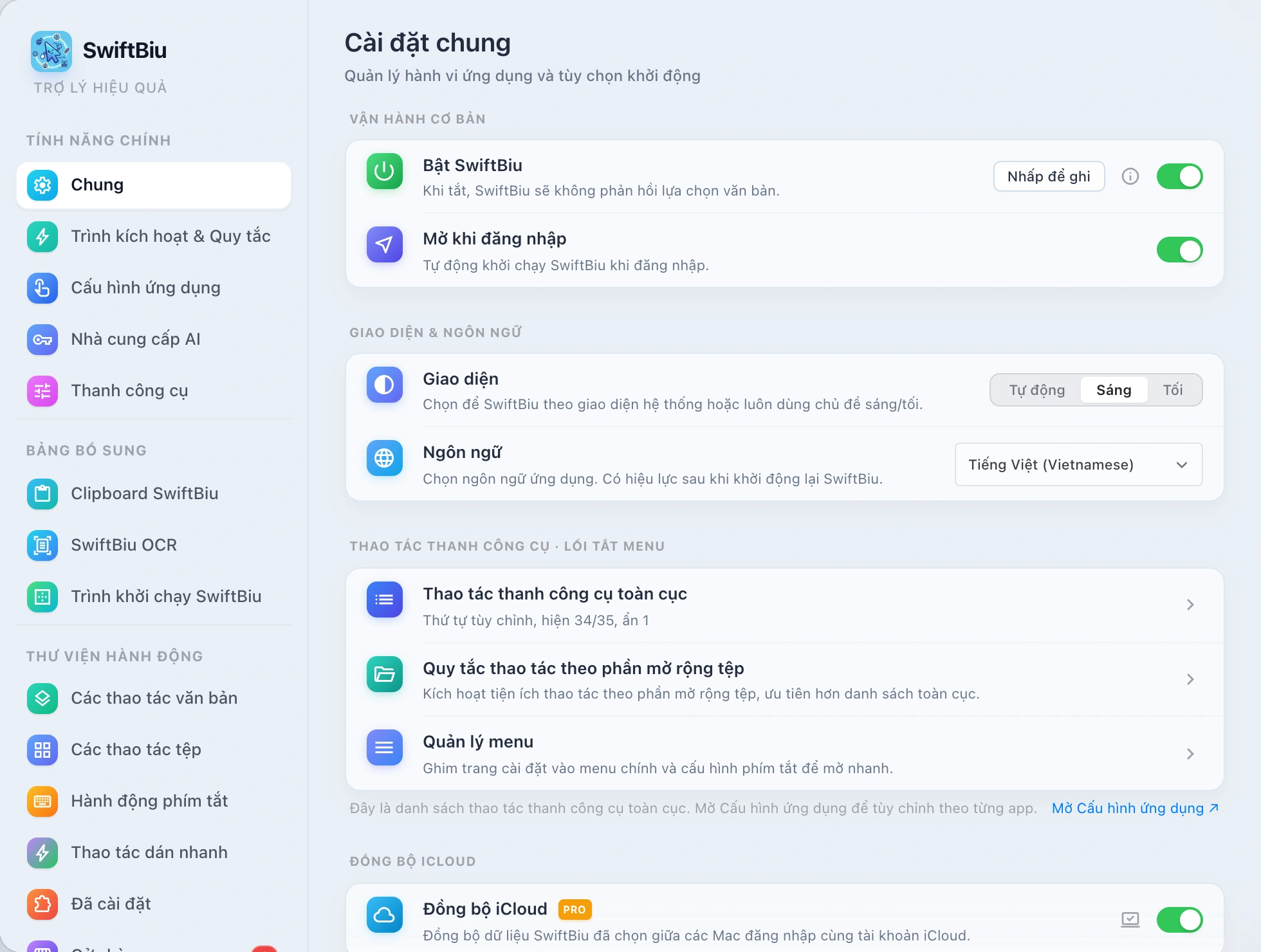
Task: Click the menu lines icon of Quản lý menu
Action: (385, 747)
